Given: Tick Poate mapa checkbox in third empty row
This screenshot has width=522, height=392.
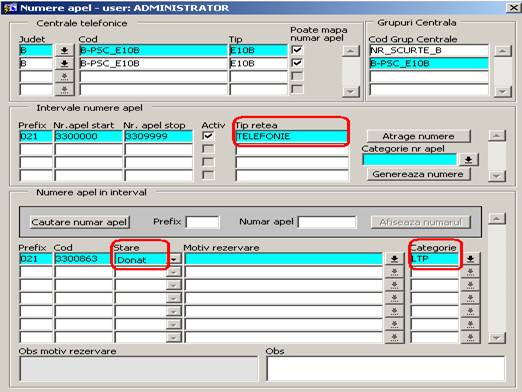Looking at the screenshot, I should click(x=297, y=76).
